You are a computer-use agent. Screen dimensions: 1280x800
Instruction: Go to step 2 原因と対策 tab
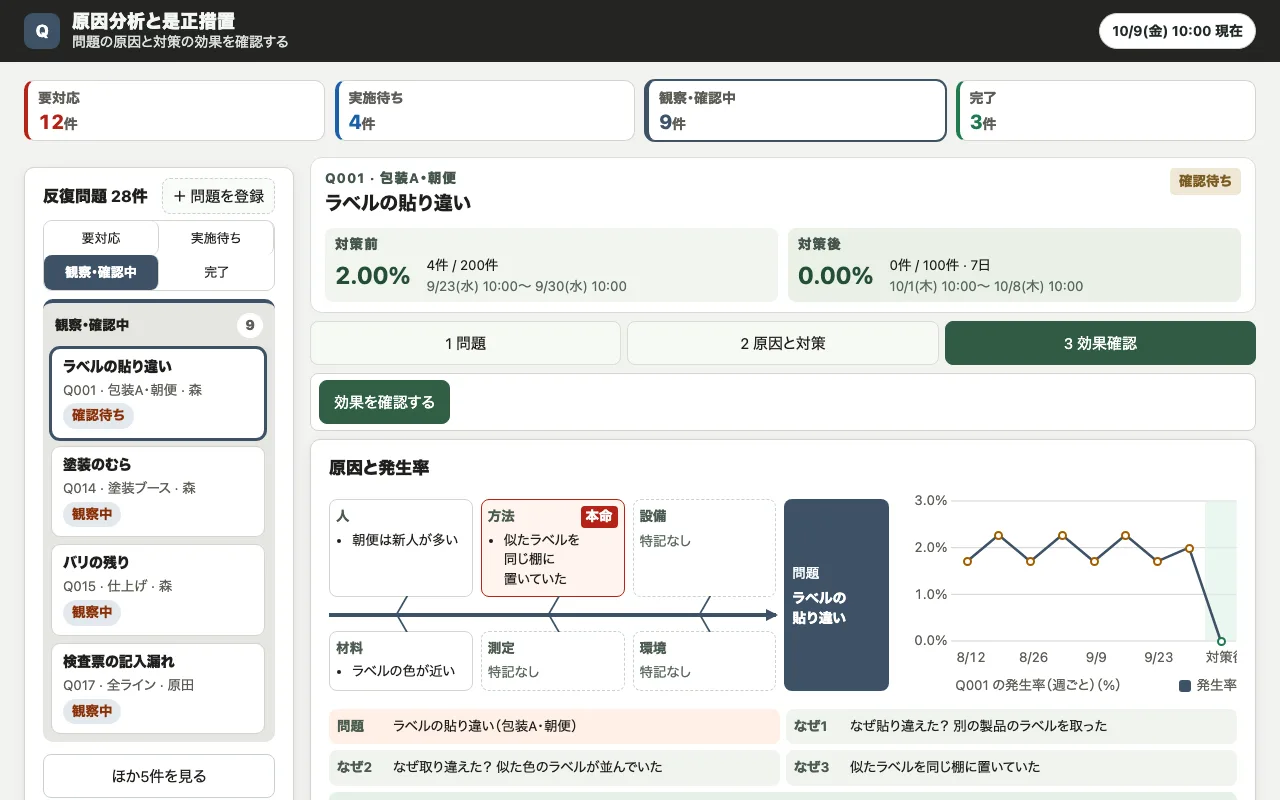point(783,343)
